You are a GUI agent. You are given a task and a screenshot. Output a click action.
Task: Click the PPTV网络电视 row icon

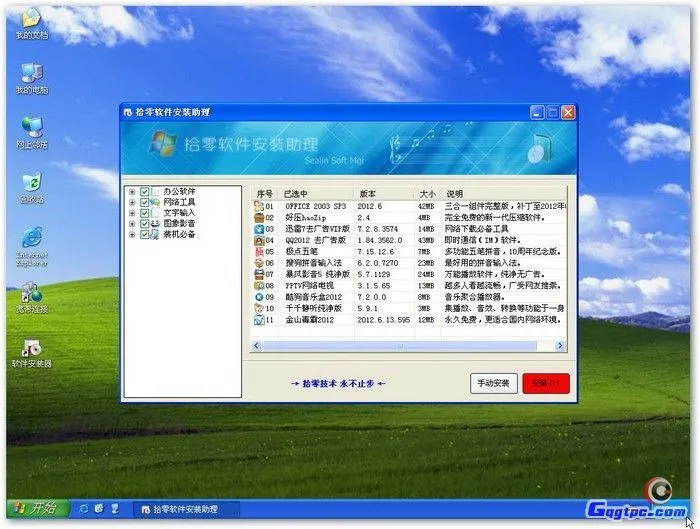[259, 286]
